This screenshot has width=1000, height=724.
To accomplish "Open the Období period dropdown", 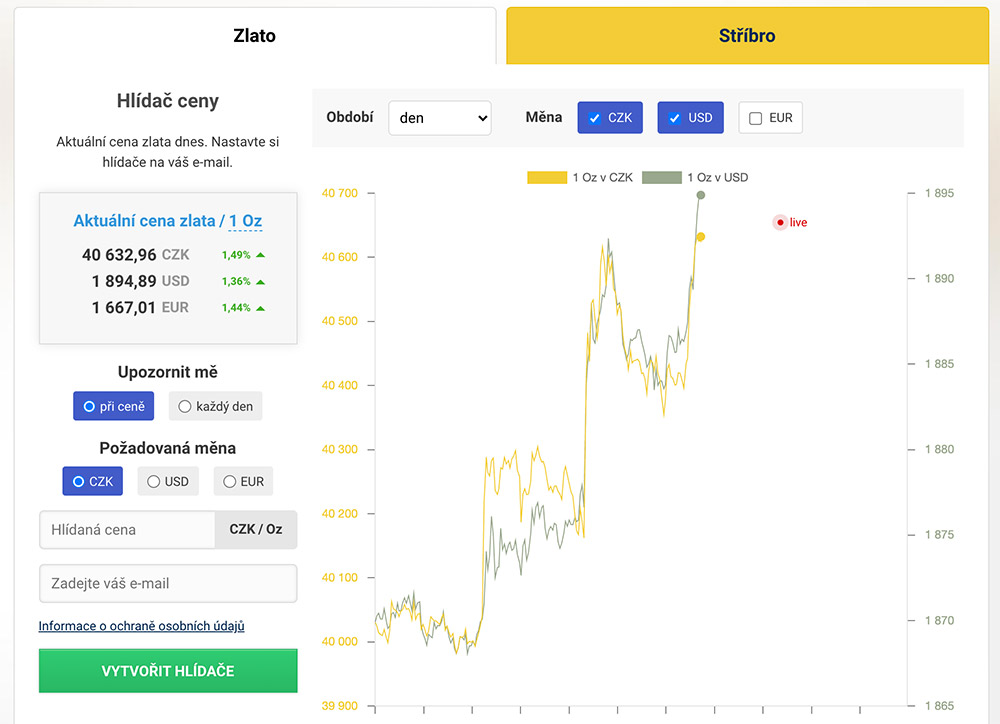I will point(440,118).
